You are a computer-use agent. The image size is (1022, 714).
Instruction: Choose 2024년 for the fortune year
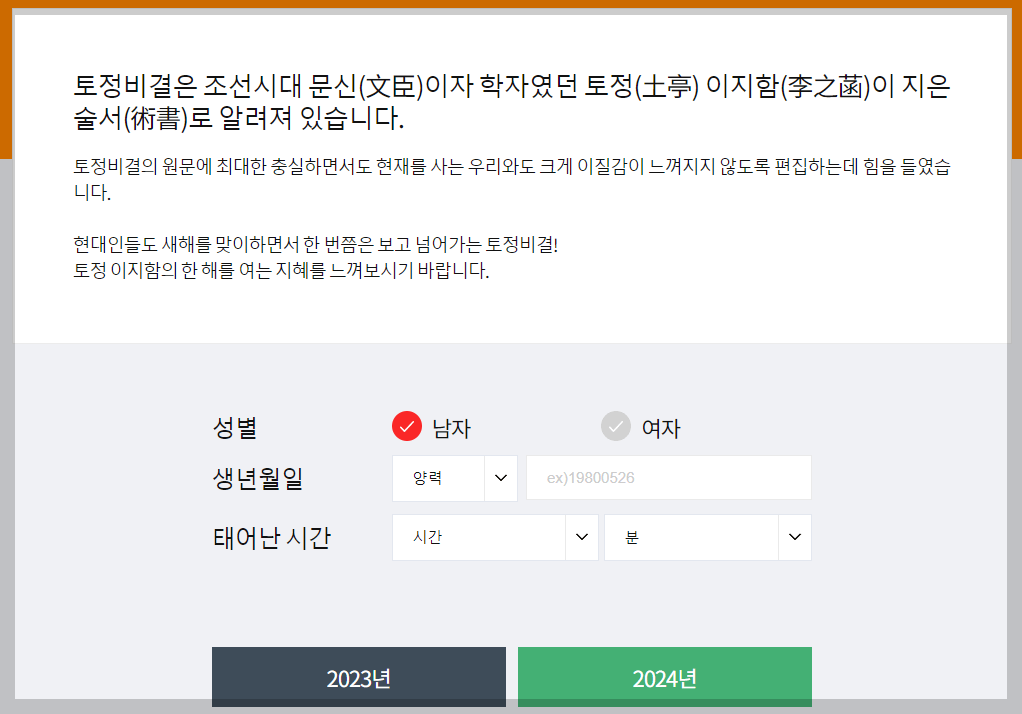point(664,677)
